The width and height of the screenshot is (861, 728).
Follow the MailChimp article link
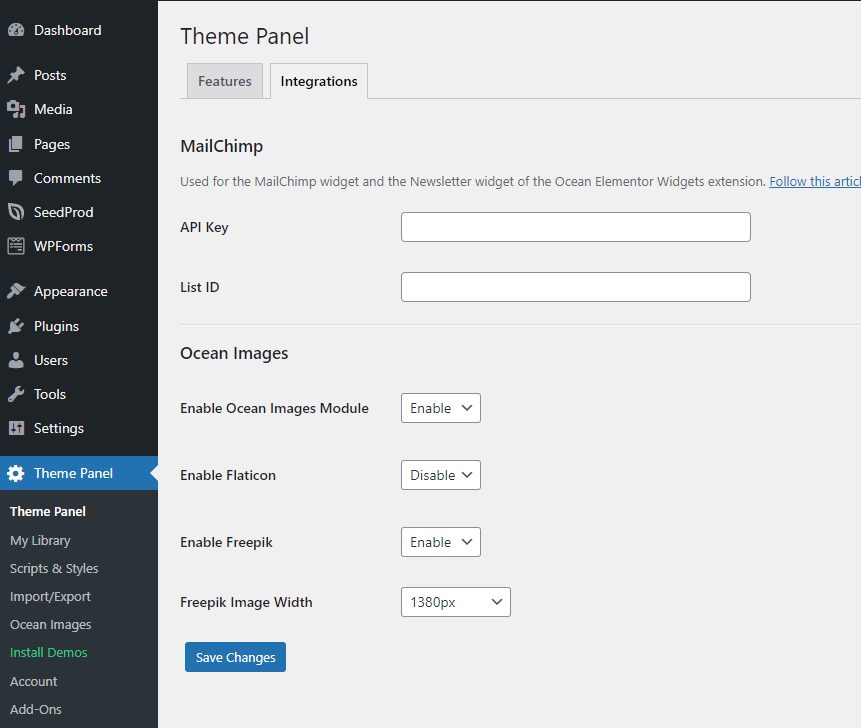(815, 182)
